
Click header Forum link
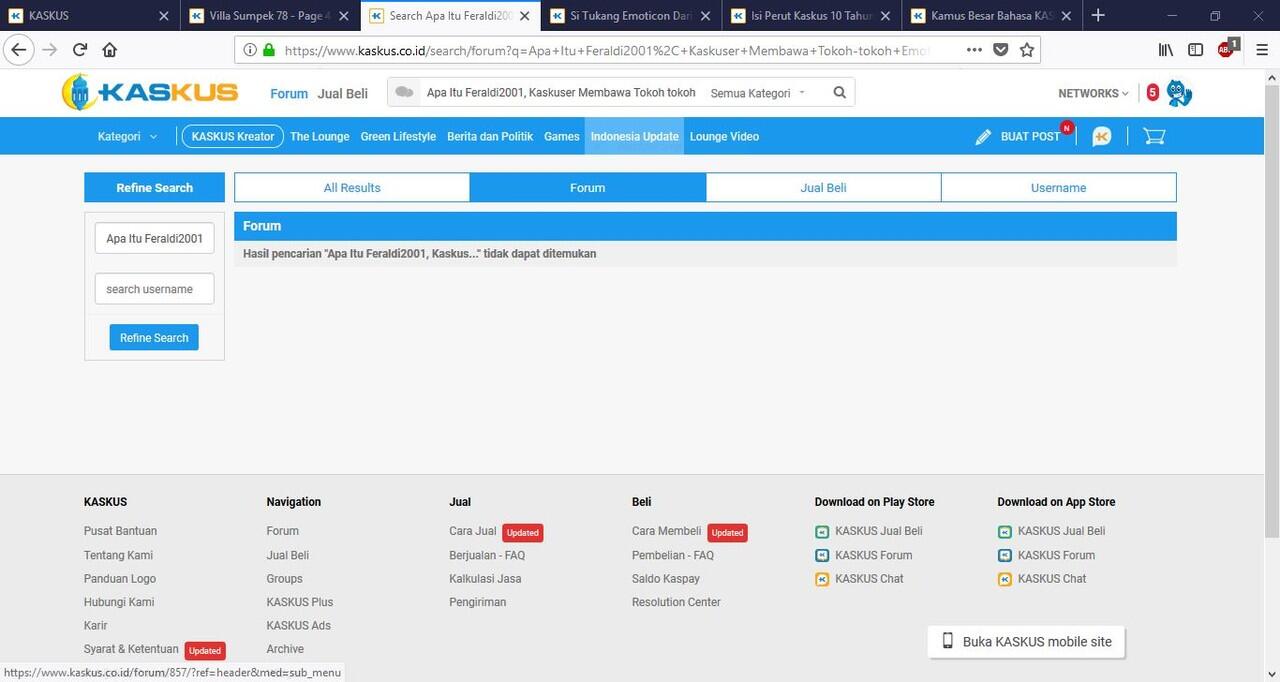(289, 93)
